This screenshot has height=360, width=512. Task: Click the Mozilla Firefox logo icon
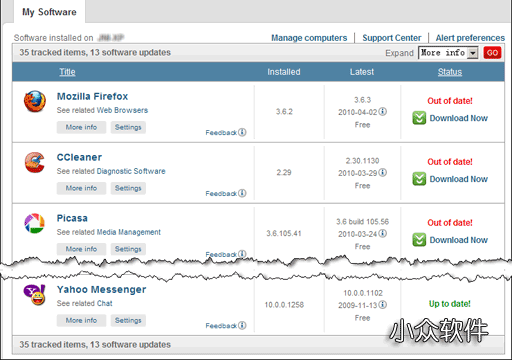35,101
